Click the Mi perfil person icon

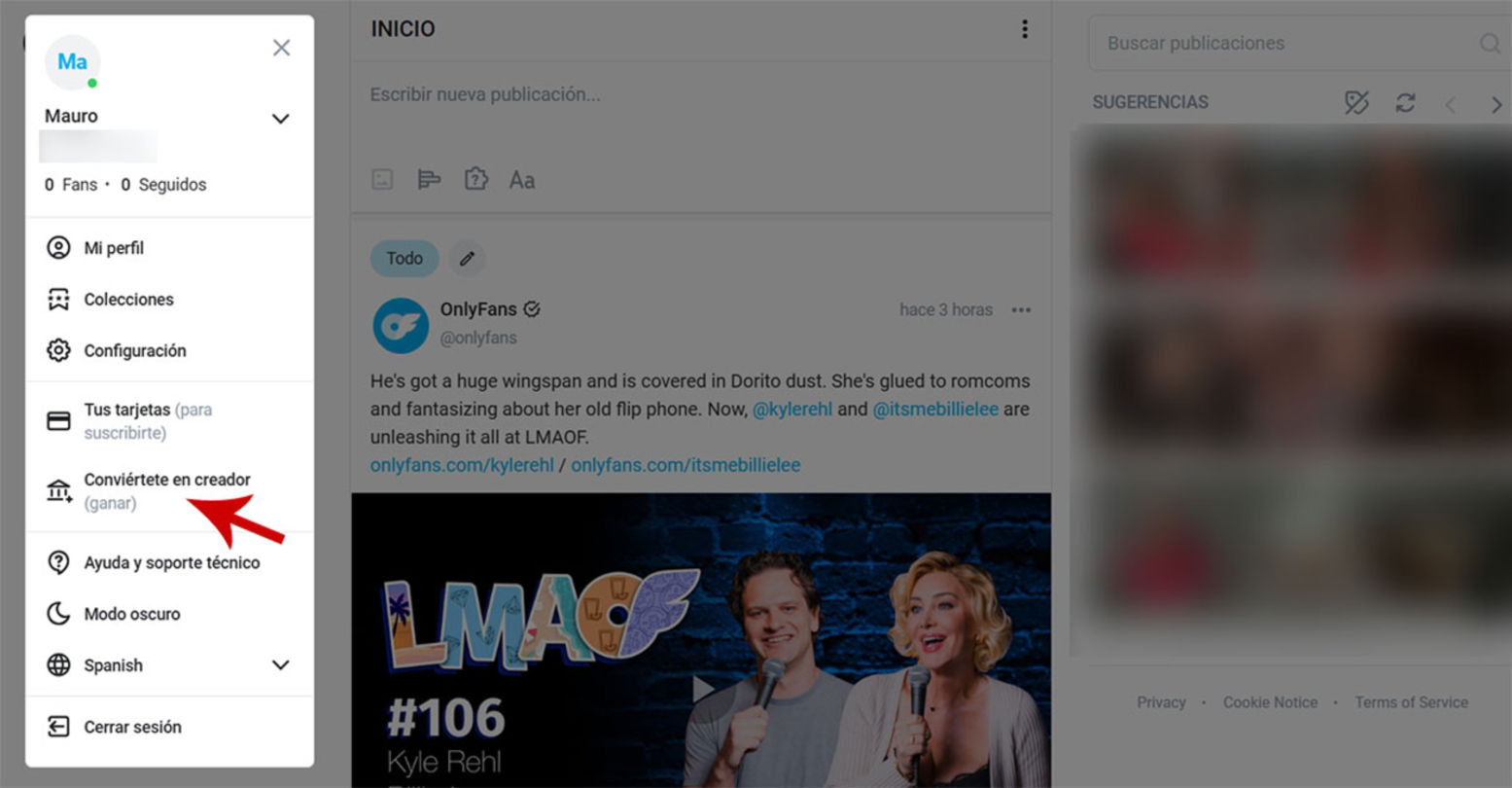click(x=58, y=248)
